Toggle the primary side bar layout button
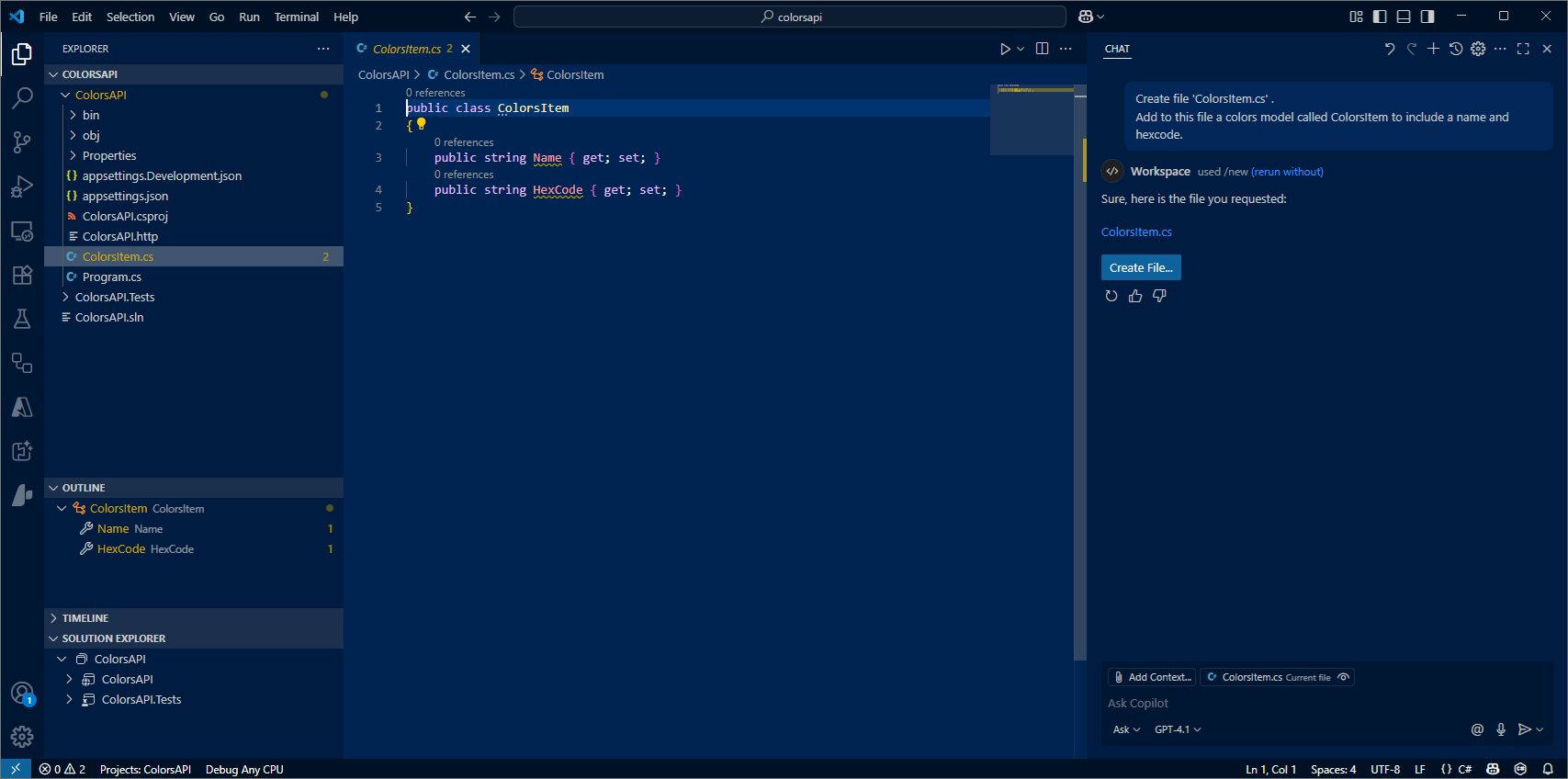Image resolution: width=1568 pixels, height=779 pixels. (x=1380, y=17)
